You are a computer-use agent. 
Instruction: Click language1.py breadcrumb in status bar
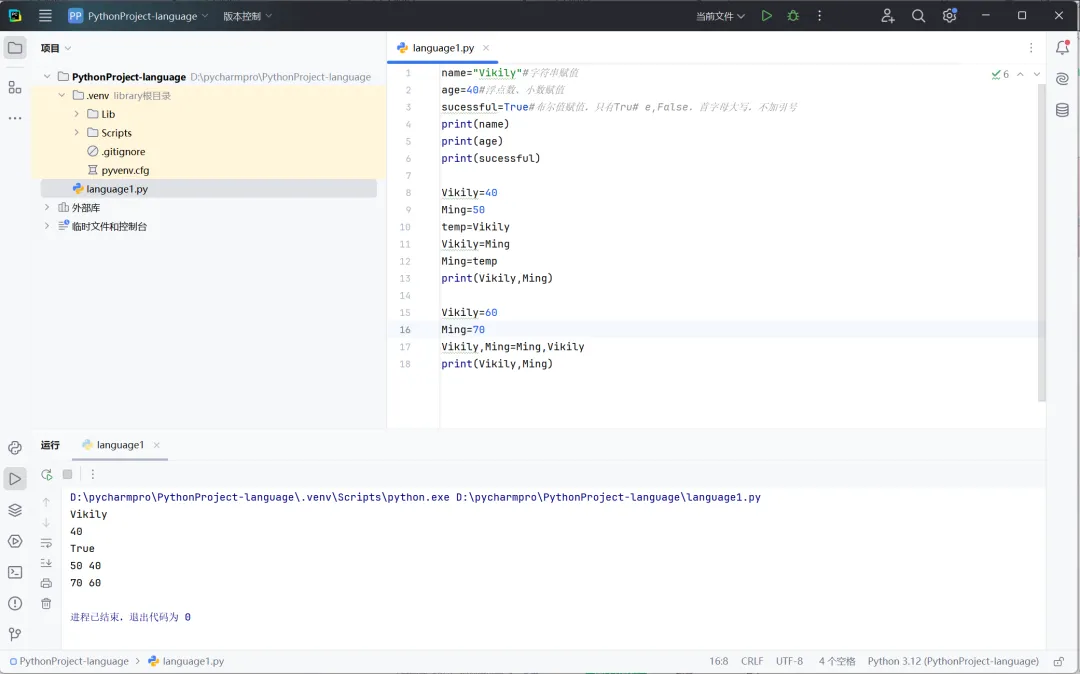(x=187, y=661)
